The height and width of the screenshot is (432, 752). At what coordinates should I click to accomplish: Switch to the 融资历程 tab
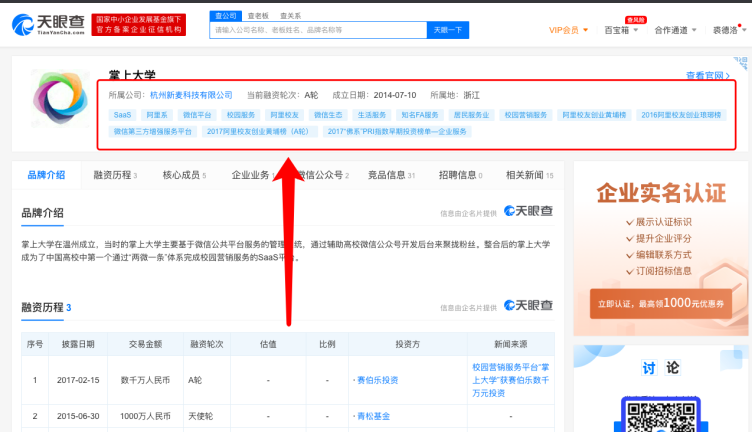point(115,175)
